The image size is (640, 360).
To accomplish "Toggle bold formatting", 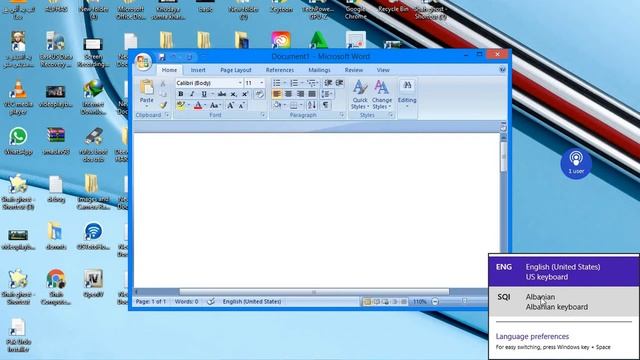I will (181, 94).
